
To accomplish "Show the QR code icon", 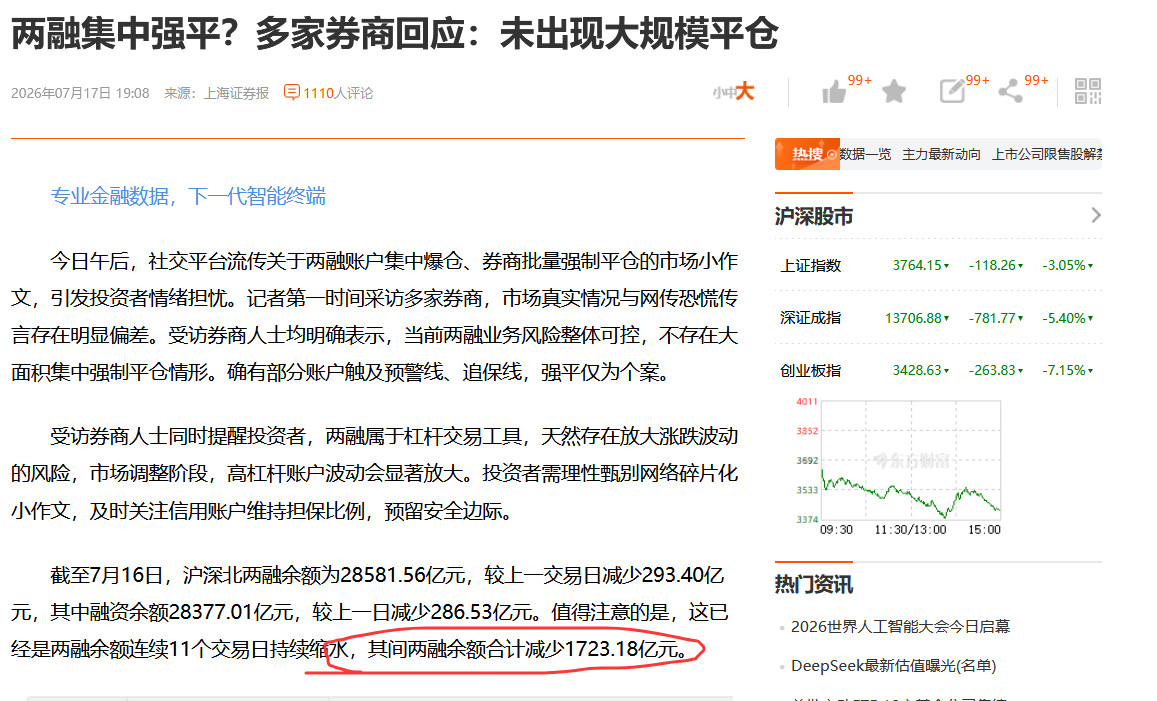I will coord(1088,91).
